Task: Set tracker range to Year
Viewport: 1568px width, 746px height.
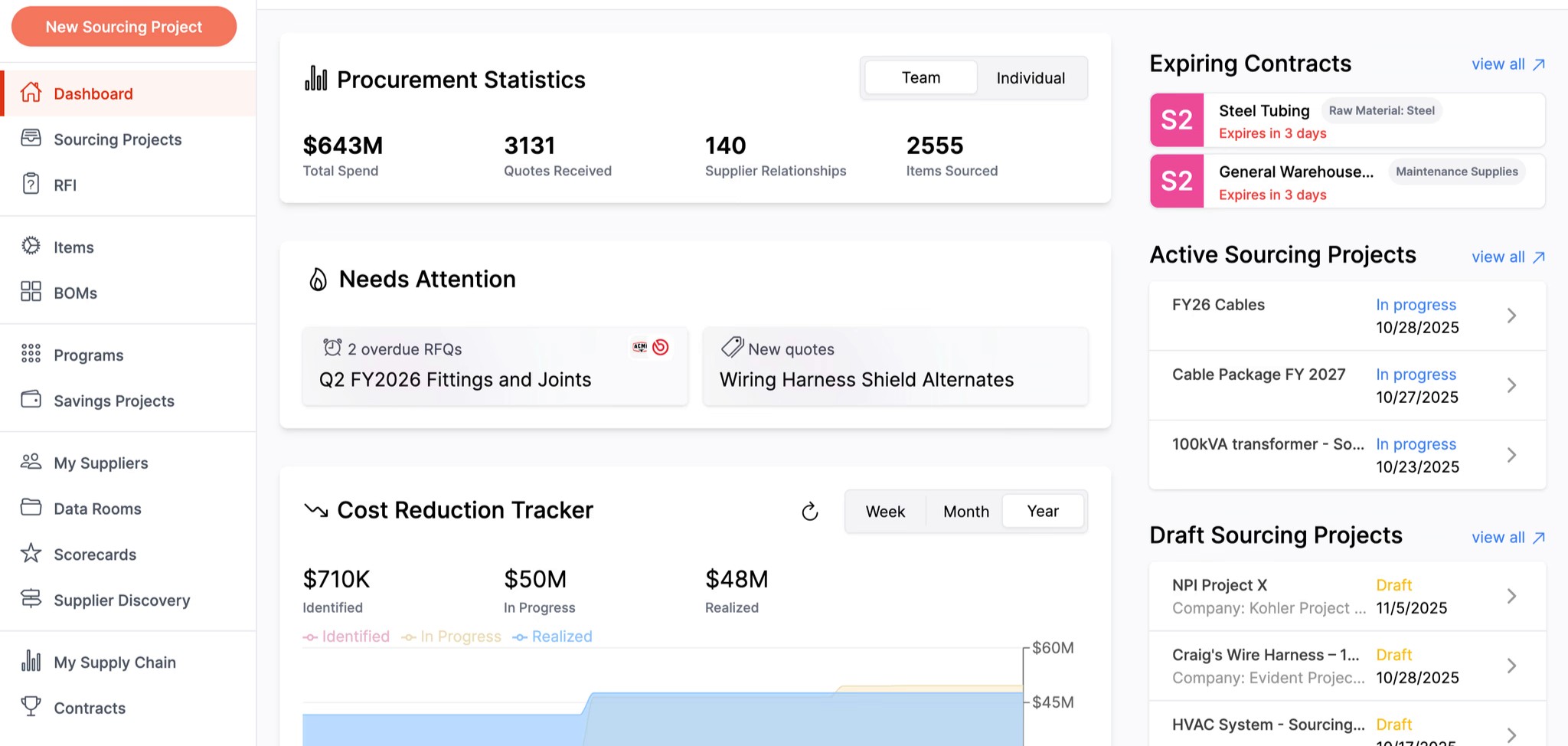Action: [1043, 511]
